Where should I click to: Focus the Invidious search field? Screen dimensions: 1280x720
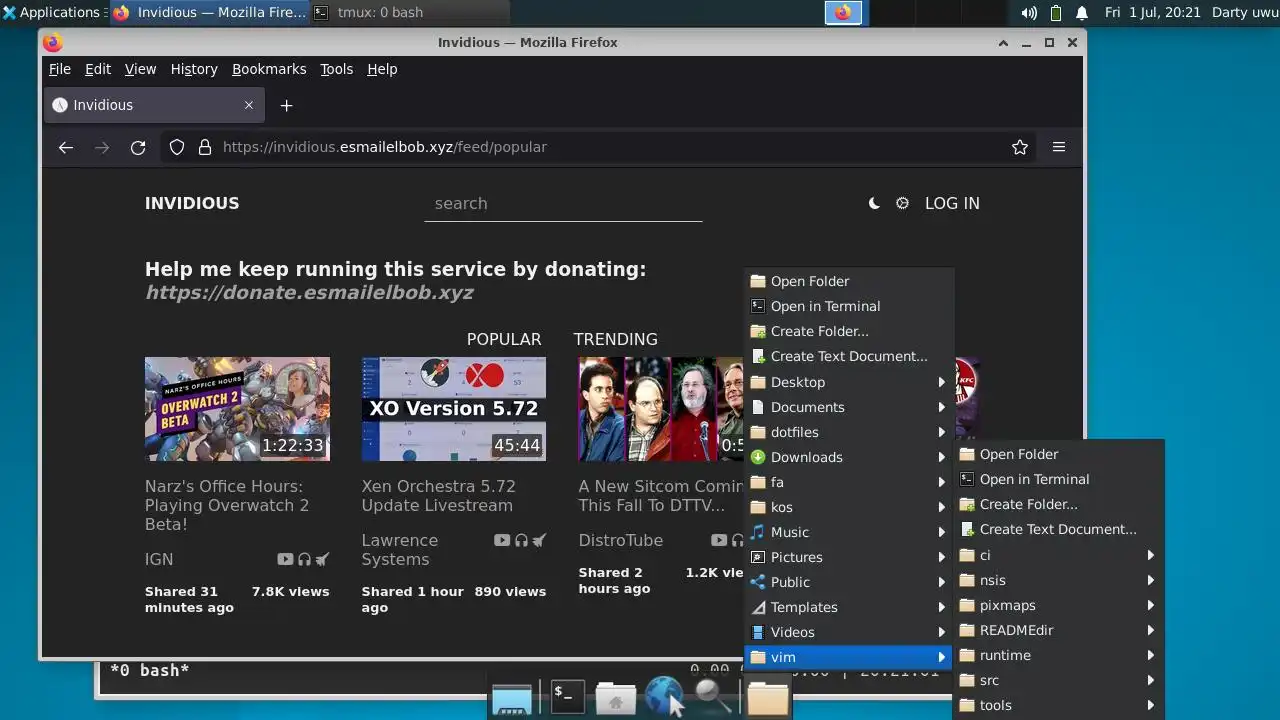point(563,203)
